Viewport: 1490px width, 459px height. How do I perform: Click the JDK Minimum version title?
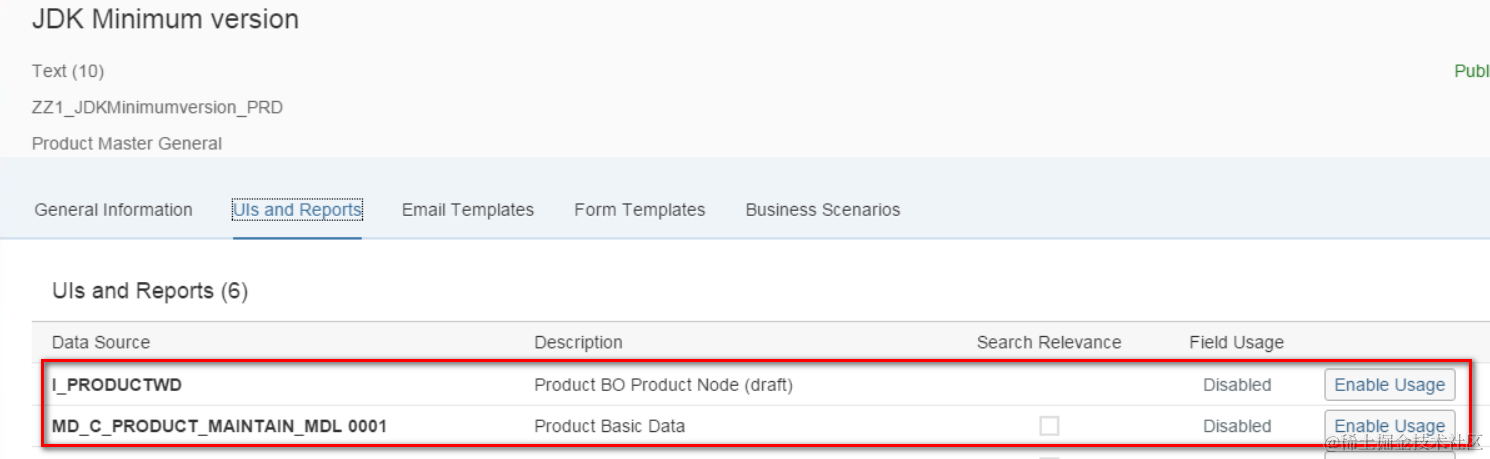click(x=165, y=19)
